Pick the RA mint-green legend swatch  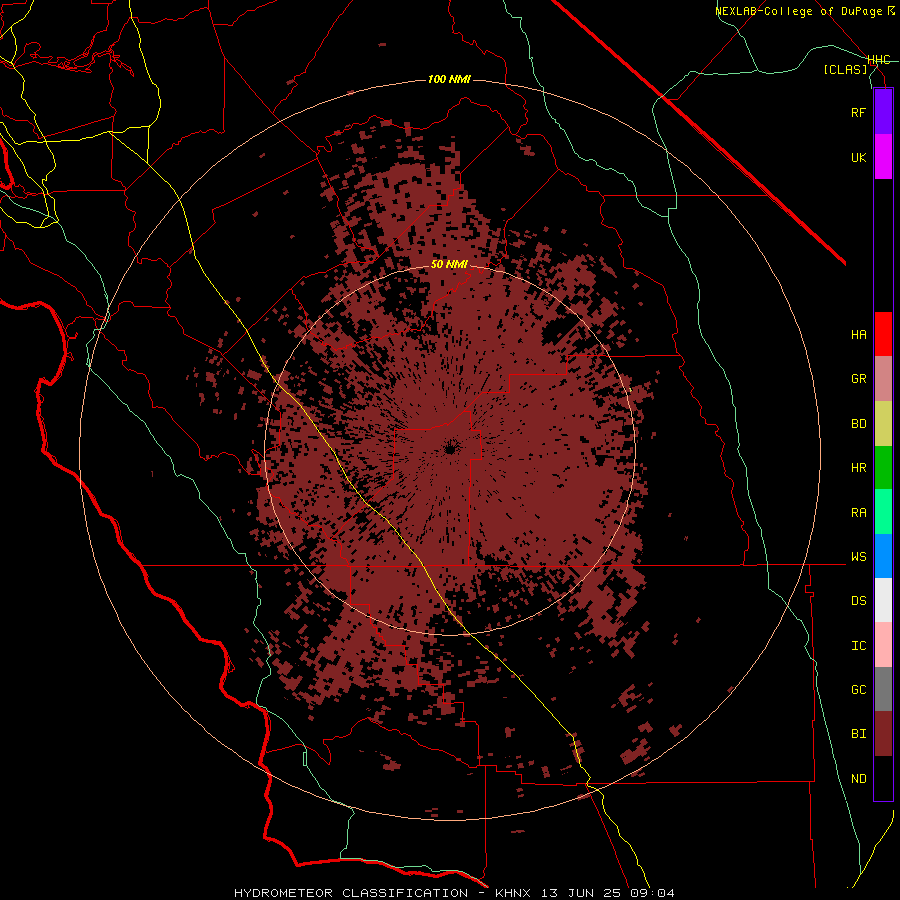click(x=883, y=512)
